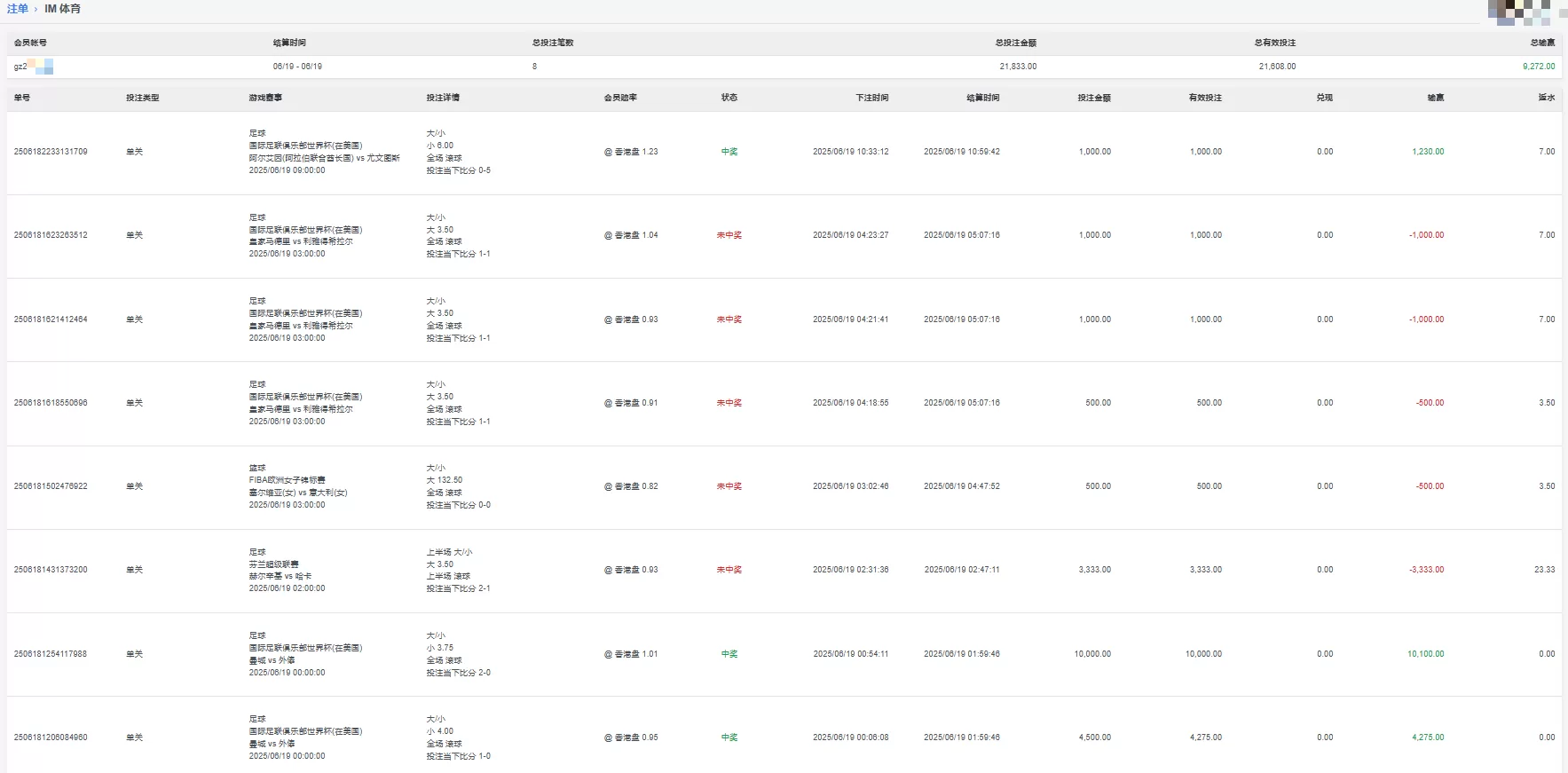This screenshot has width=1568, height=773.
Task: Open the 注单 breadcrumb link
Action: click(18, 8)
